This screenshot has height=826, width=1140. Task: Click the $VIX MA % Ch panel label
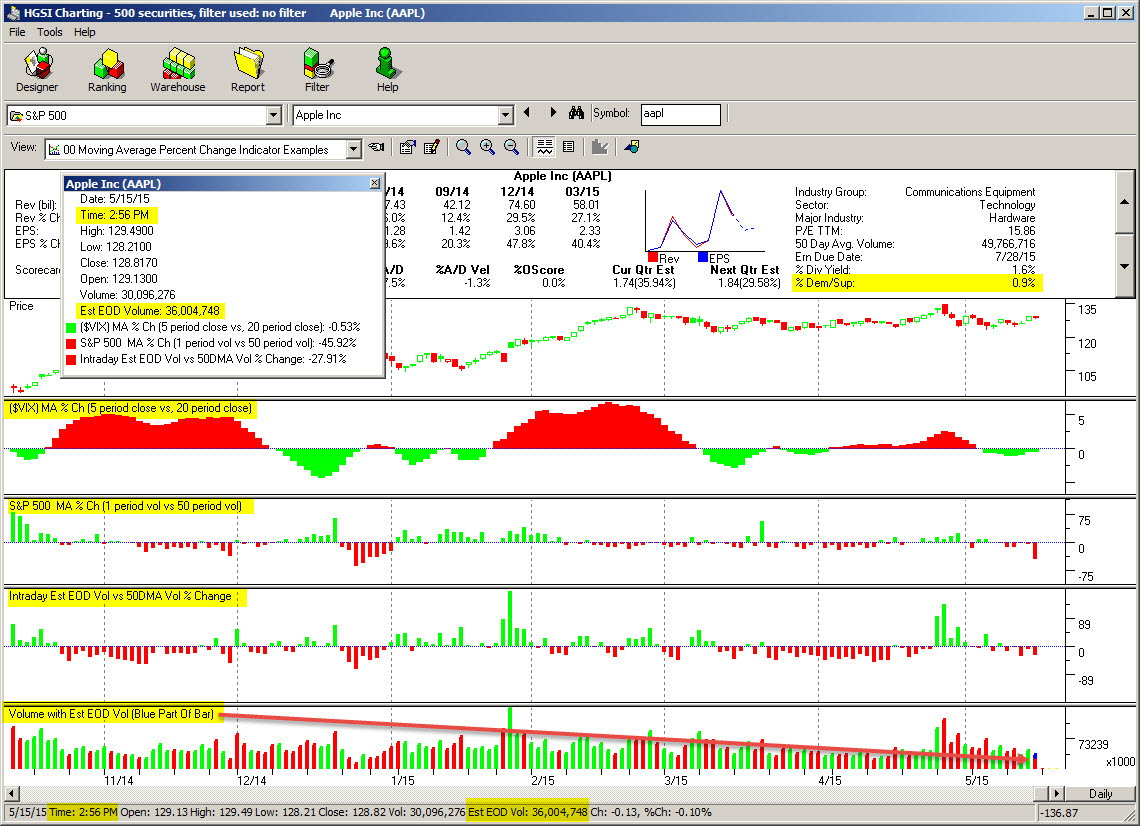(x=130, y=408)
